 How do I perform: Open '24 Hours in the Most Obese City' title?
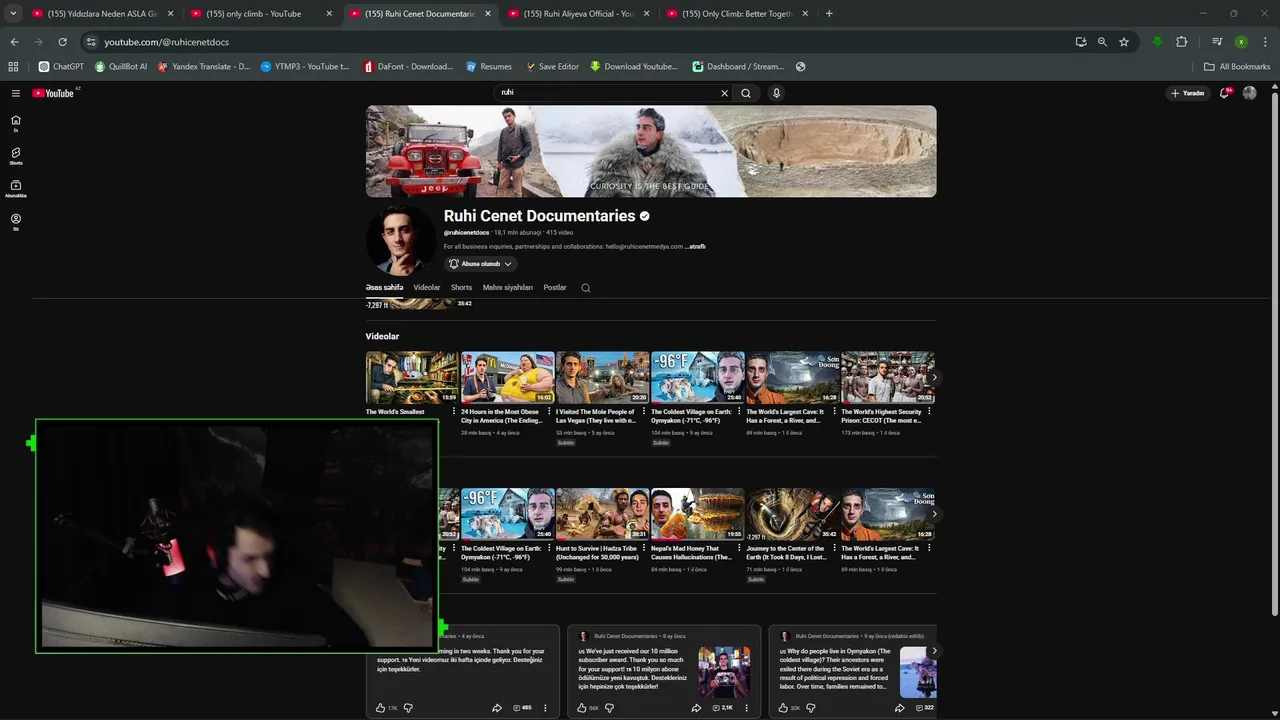click(x=501, y=416)
